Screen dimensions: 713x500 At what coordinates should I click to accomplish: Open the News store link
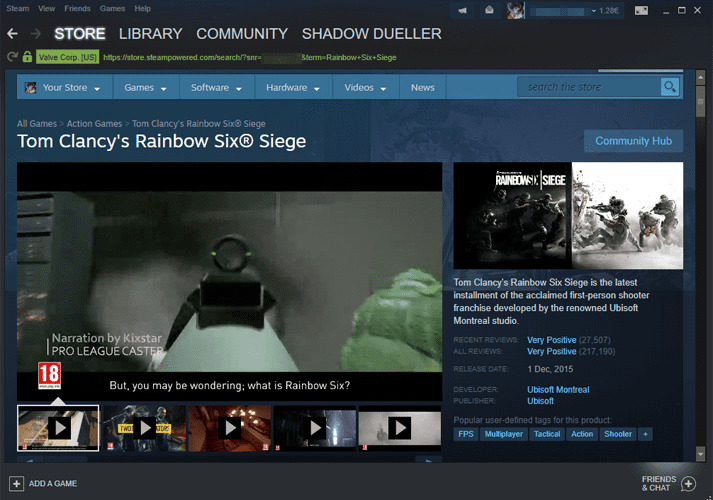click(422, 87)
